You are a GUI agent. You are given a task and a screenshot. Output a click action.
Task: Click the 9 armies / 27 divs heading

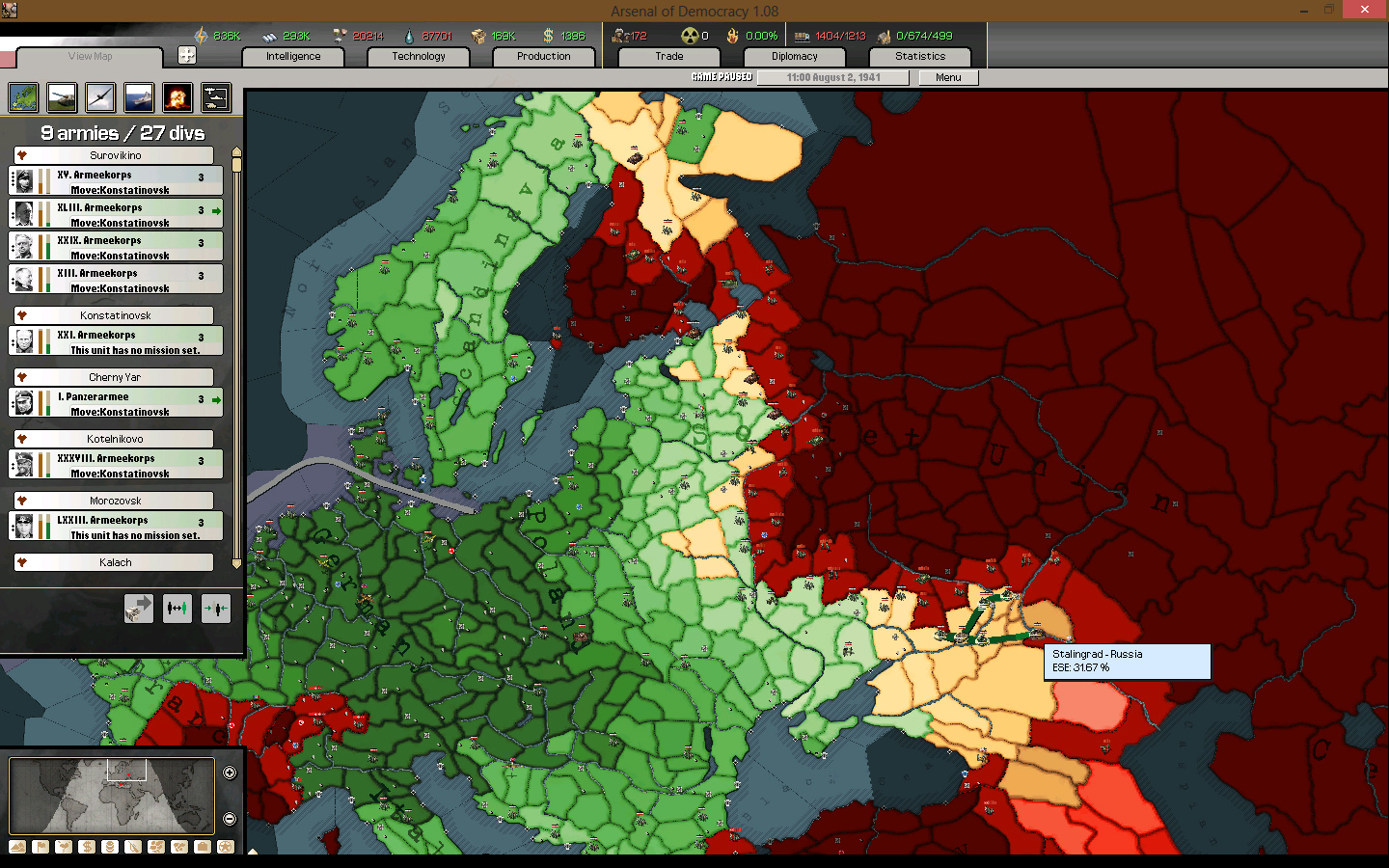[123, 133]
